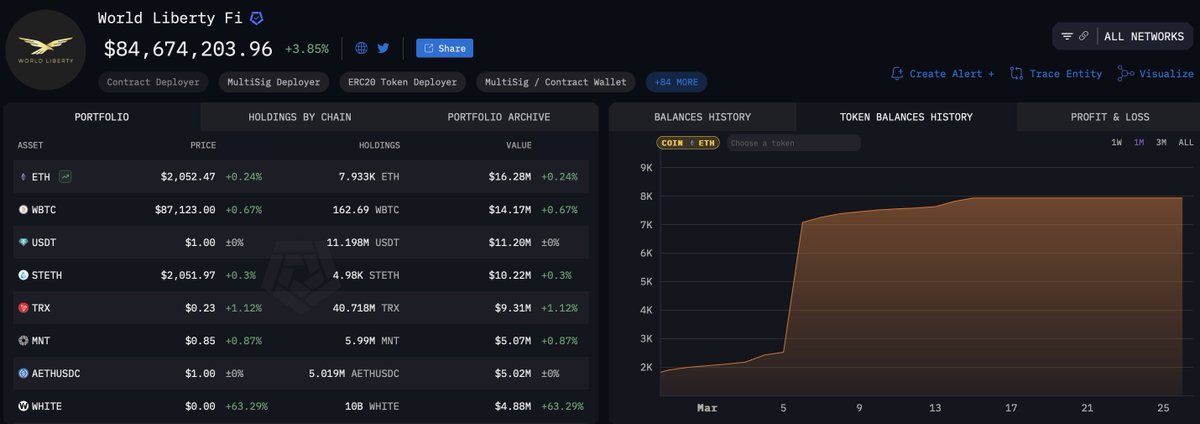Click the holdings 5.99M MNT
1200x424 pixels.
372,341
